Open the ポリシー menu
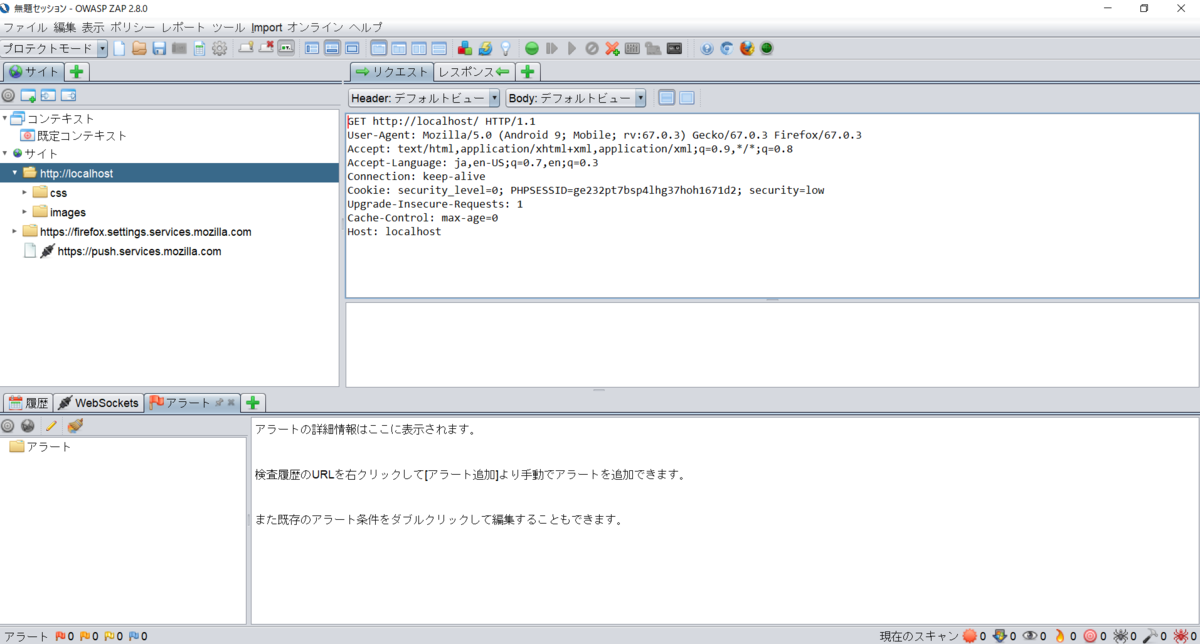The width and height of the screenshot is (1200, 644). [x=132, y=27]
